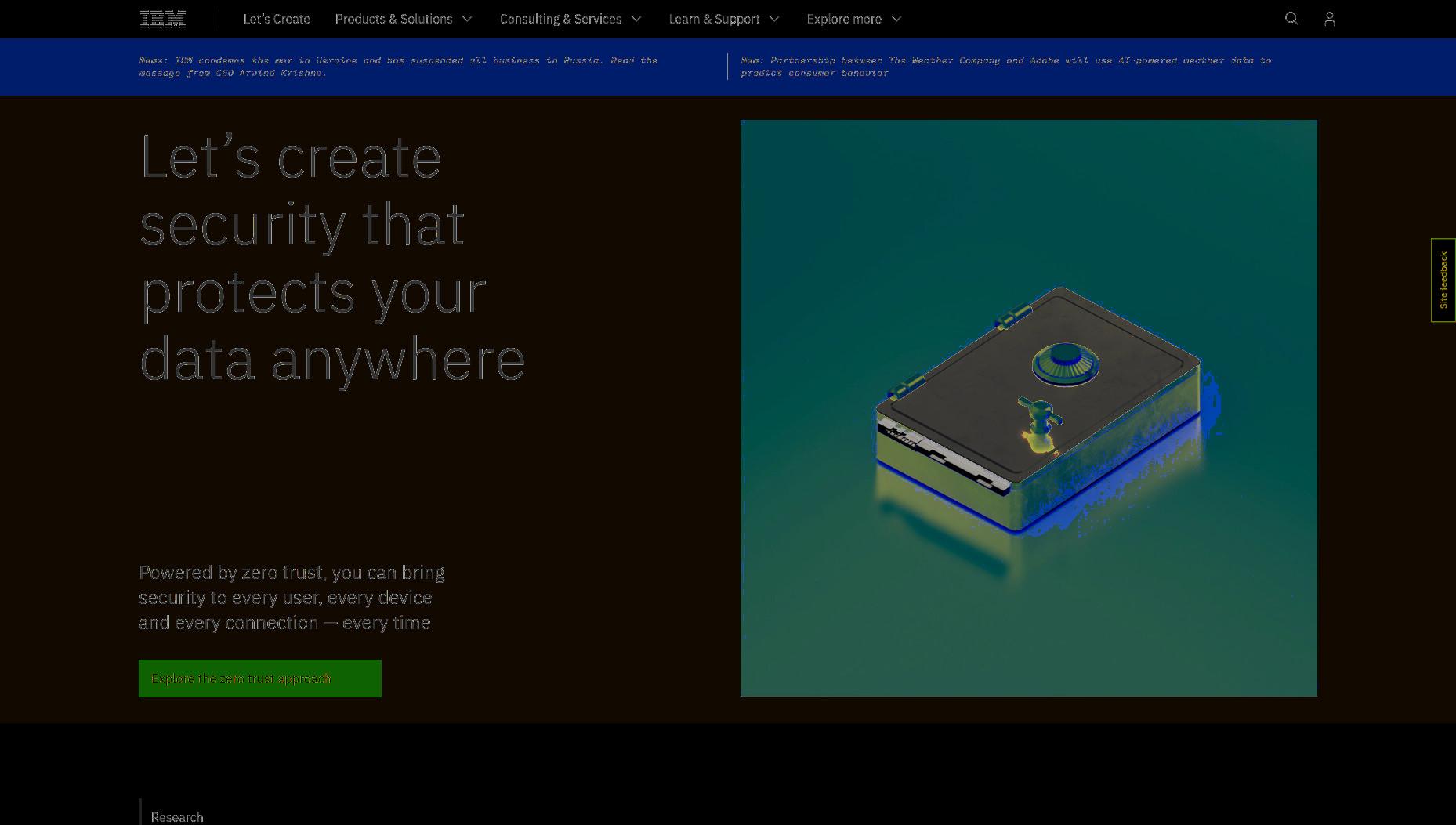Click Explore the zero trust approach button

(x=260, y=678)
